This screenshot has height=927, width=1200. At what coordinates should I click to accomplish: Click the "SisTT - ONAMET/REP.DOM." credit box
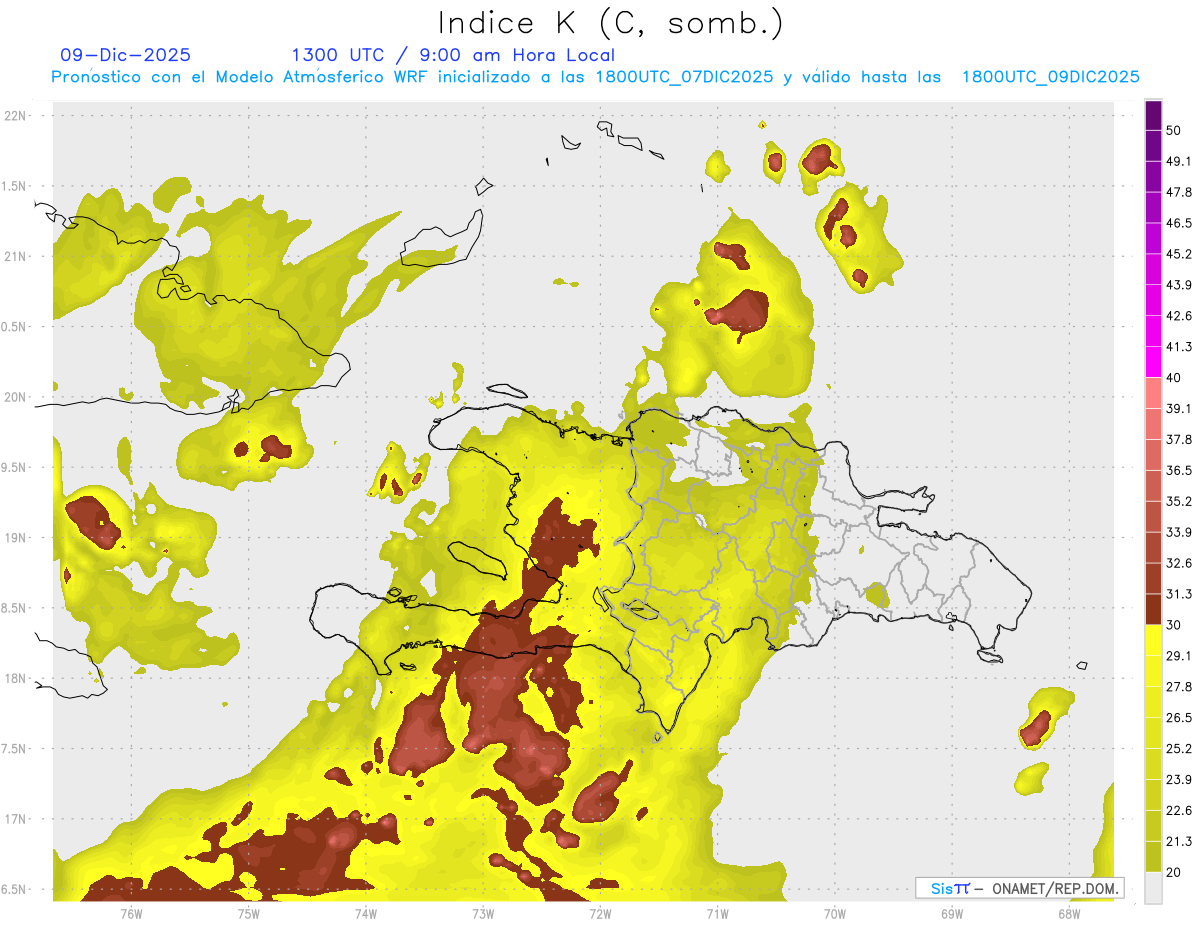pos(1020,888)
